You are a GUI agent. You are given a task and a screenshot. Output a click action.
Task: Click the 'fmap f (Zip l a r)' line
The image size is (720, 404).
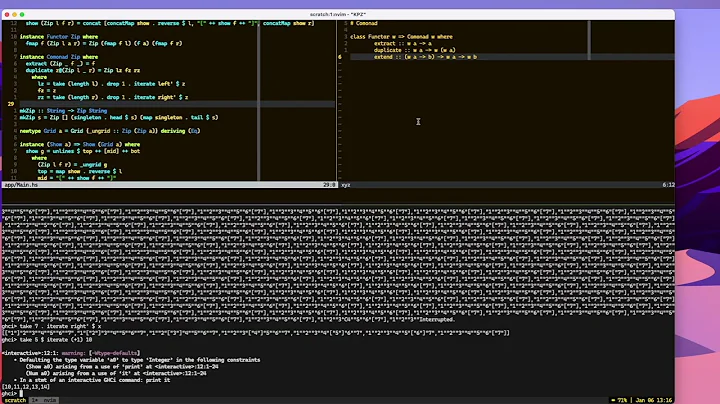104,44
